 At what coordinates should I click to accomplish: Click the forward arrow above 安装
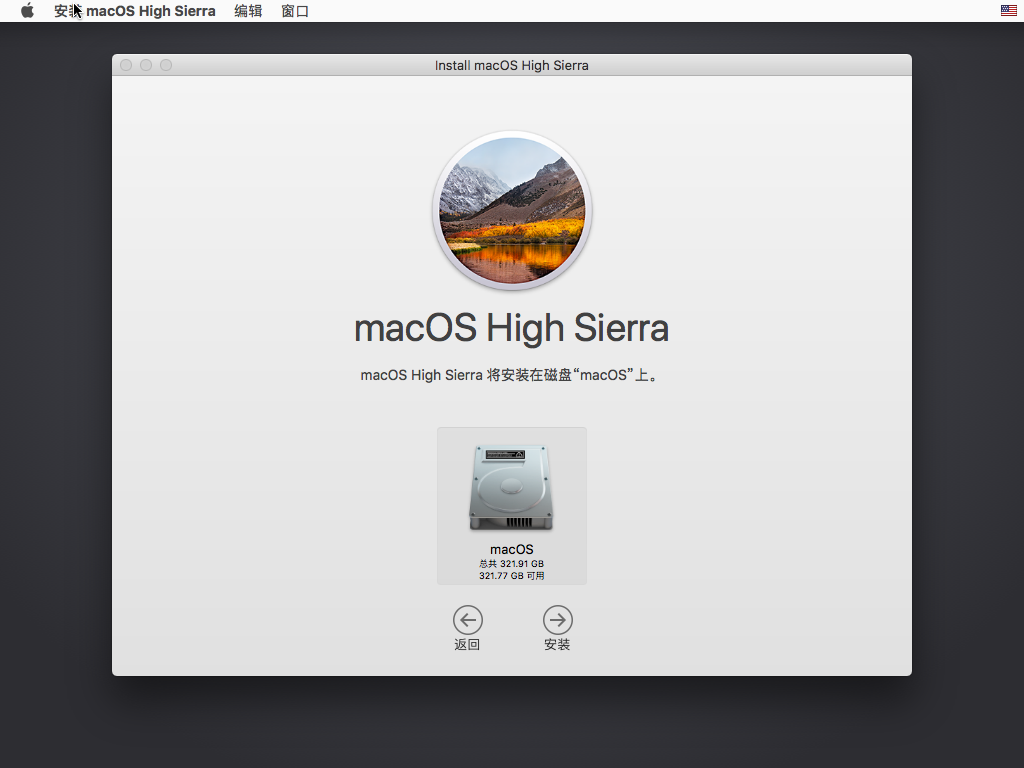pyautogui.click(x=558, y=620)
